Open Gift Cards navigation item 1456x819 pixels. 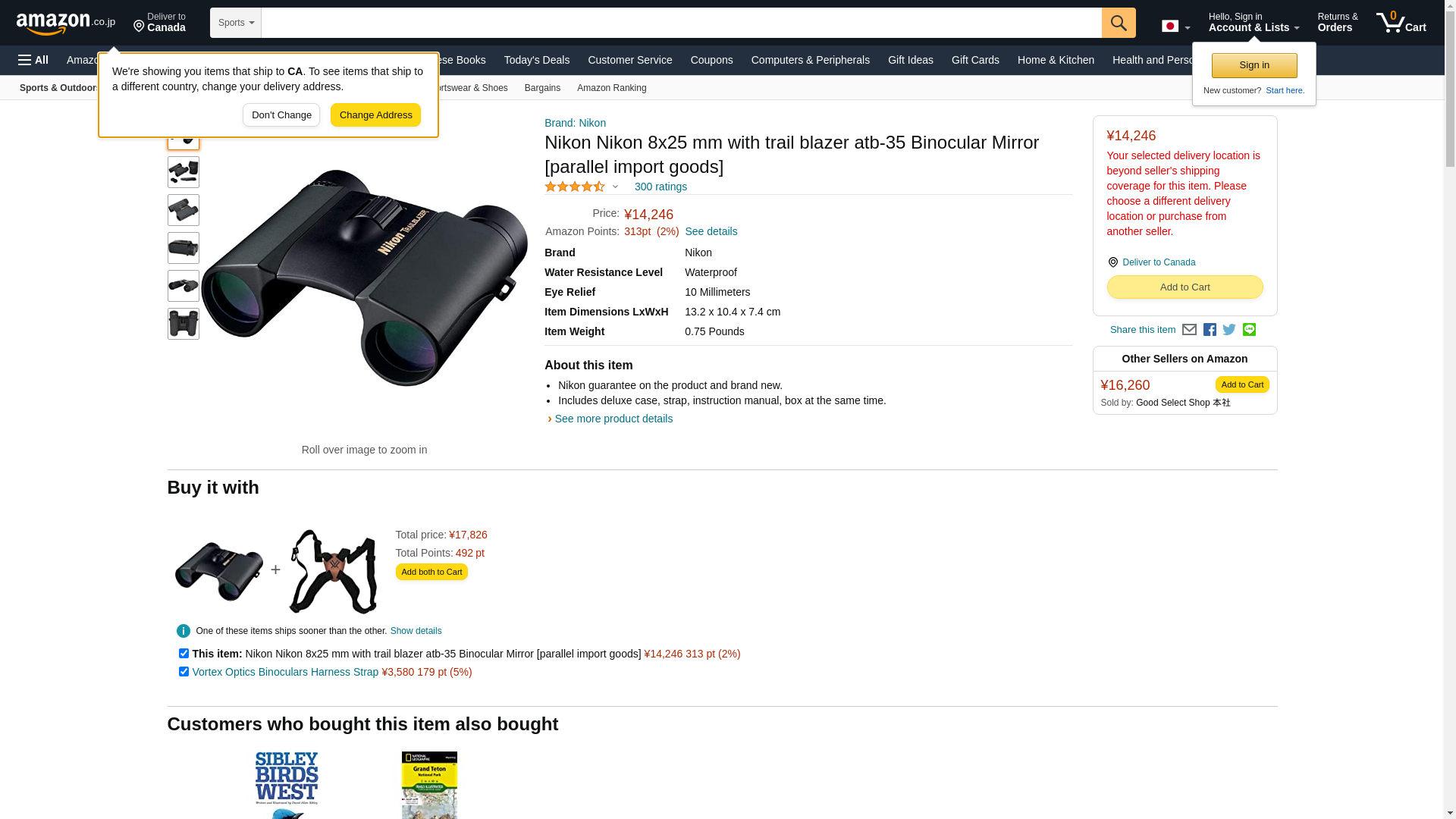[975, 60]
